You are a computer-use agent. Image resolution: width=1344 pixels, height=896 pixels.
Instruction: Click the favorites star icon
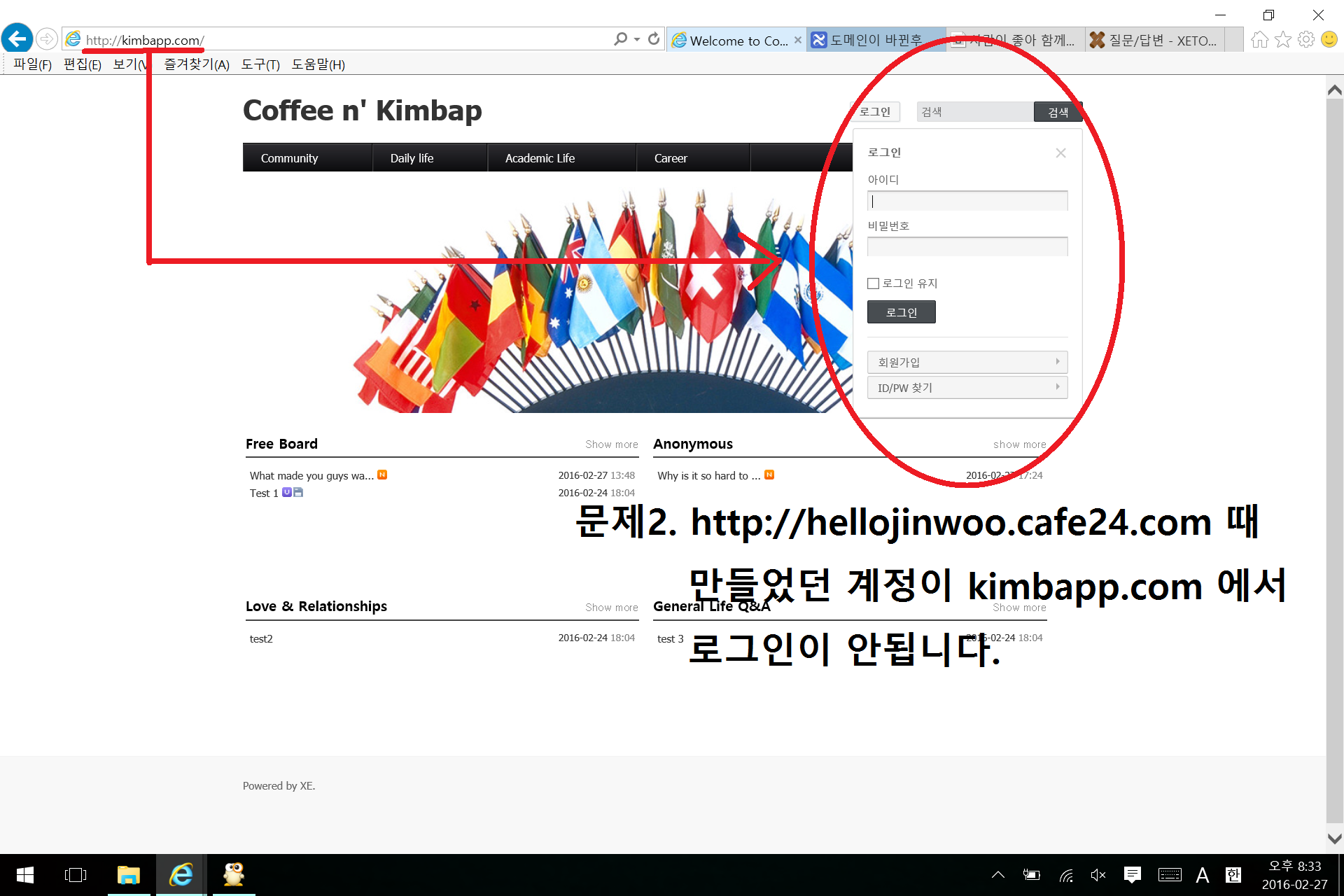[1283, 40]
